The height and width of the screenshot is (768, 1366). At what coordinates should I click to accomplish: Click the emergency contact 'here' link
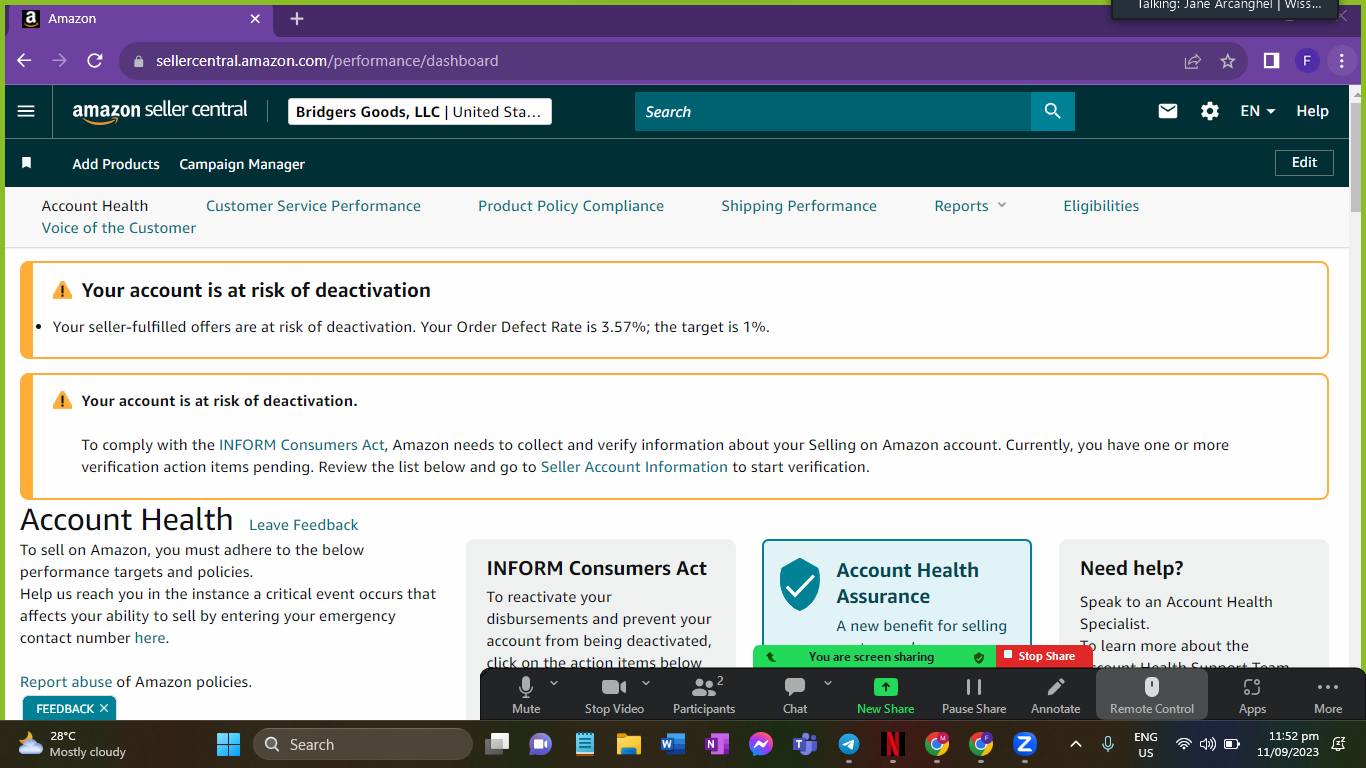click(x=150, y=638)
